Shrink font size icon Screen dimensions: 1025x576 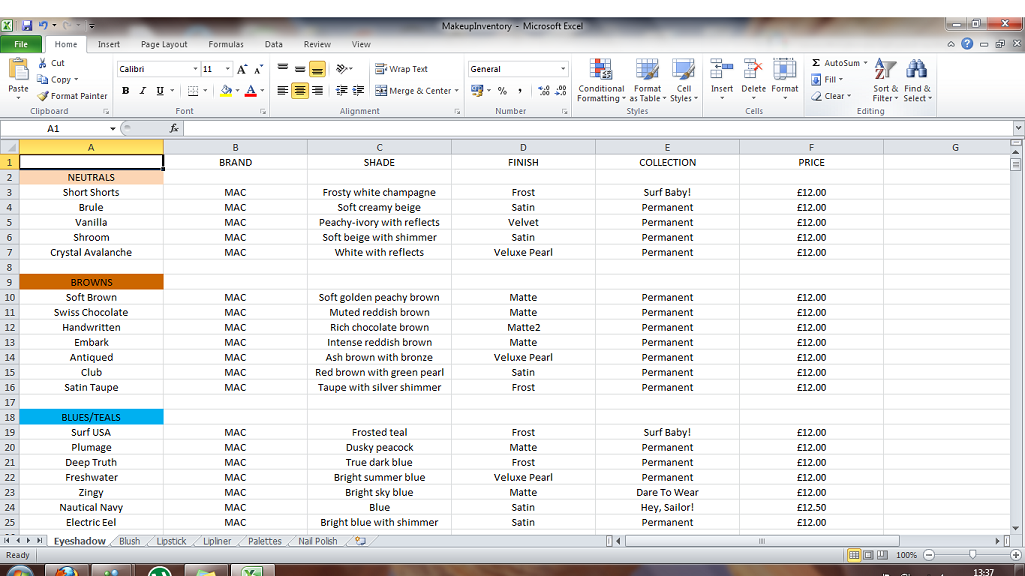click(x=259, y=69)
